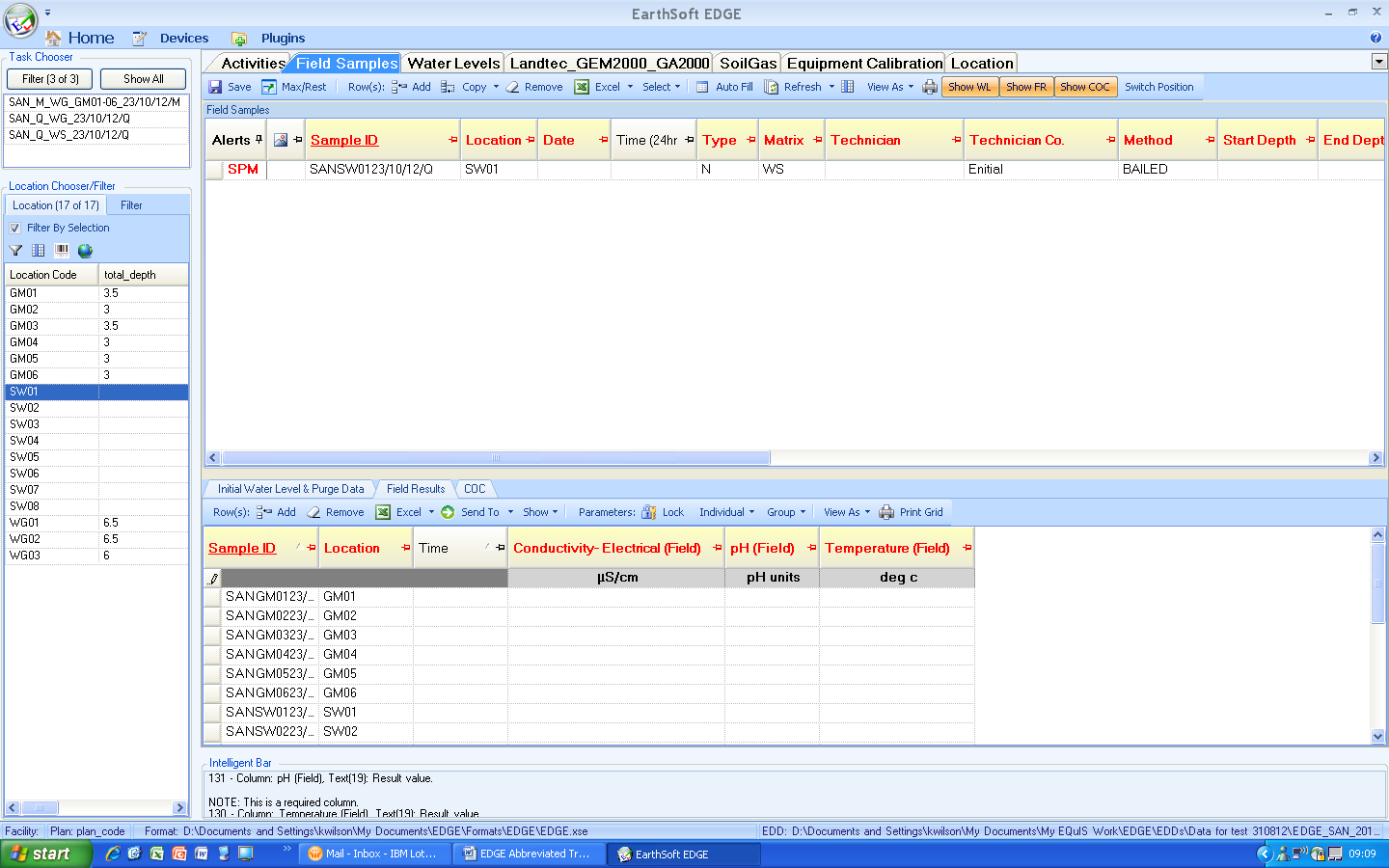Click the Excel icon in Field Results toolbar
The height and width of the screenshot is (868, 1389).
(383, 512)
